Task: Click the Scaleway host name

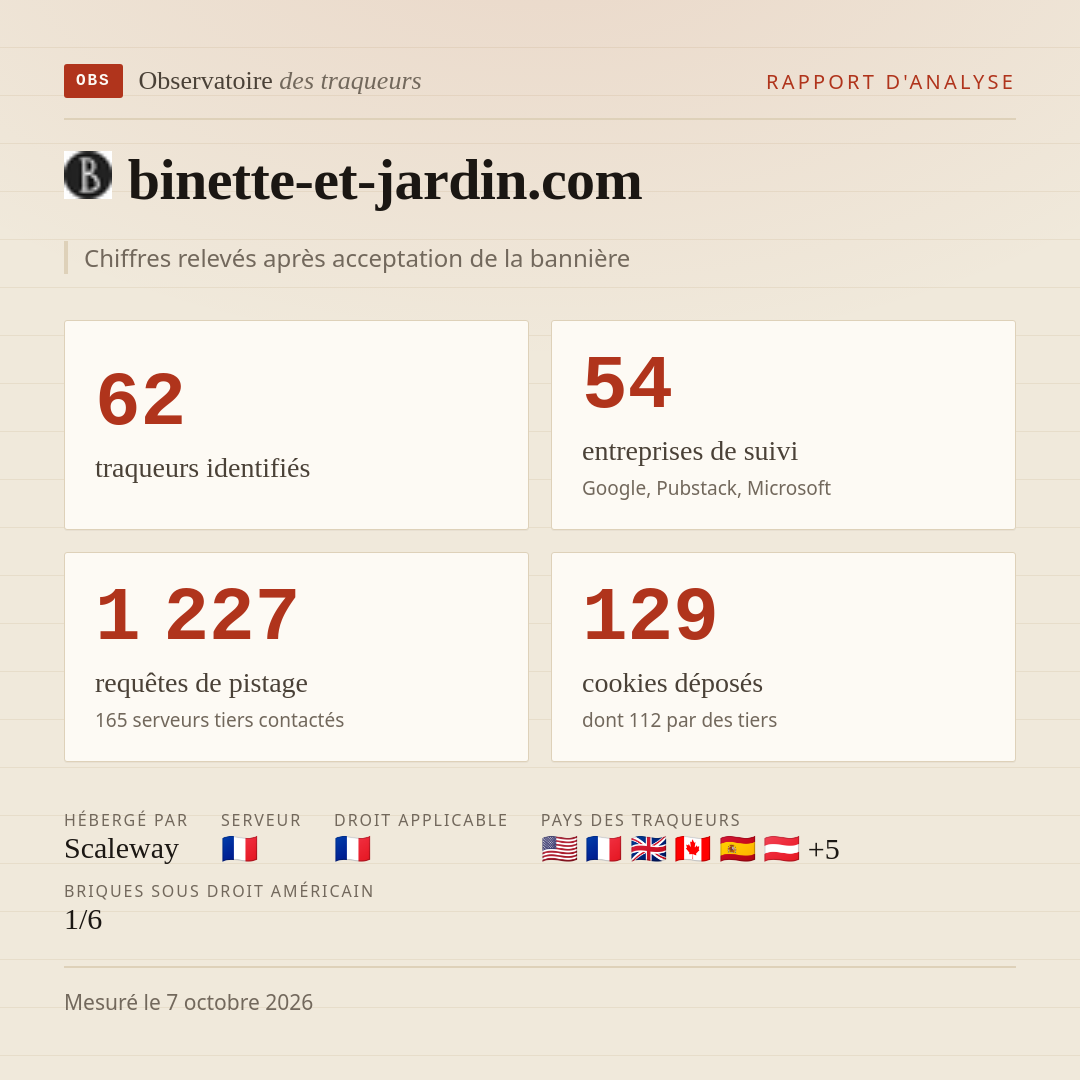Action: (121, 849)
